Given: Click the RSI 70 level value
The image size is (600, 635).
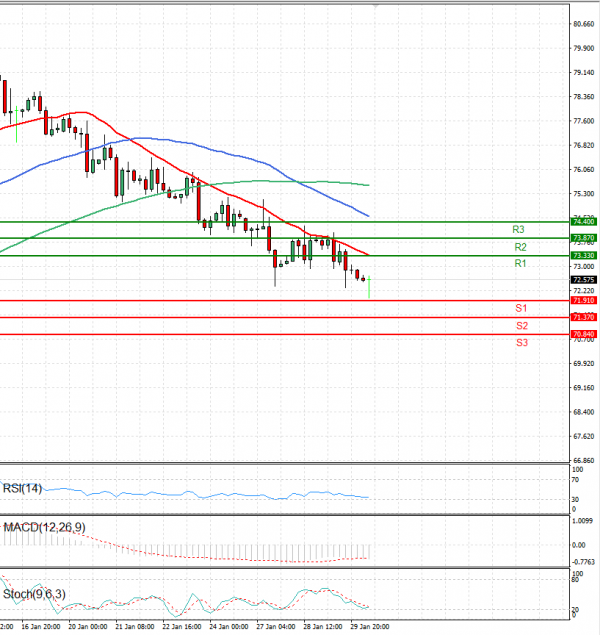Looking at the screenshot, I should click(575, 480).
